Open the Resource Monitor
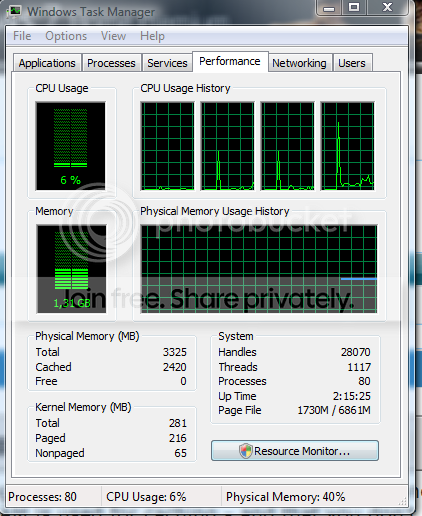Image resolution: width=422 pixels, height=516 pixels. pos(295,451)
